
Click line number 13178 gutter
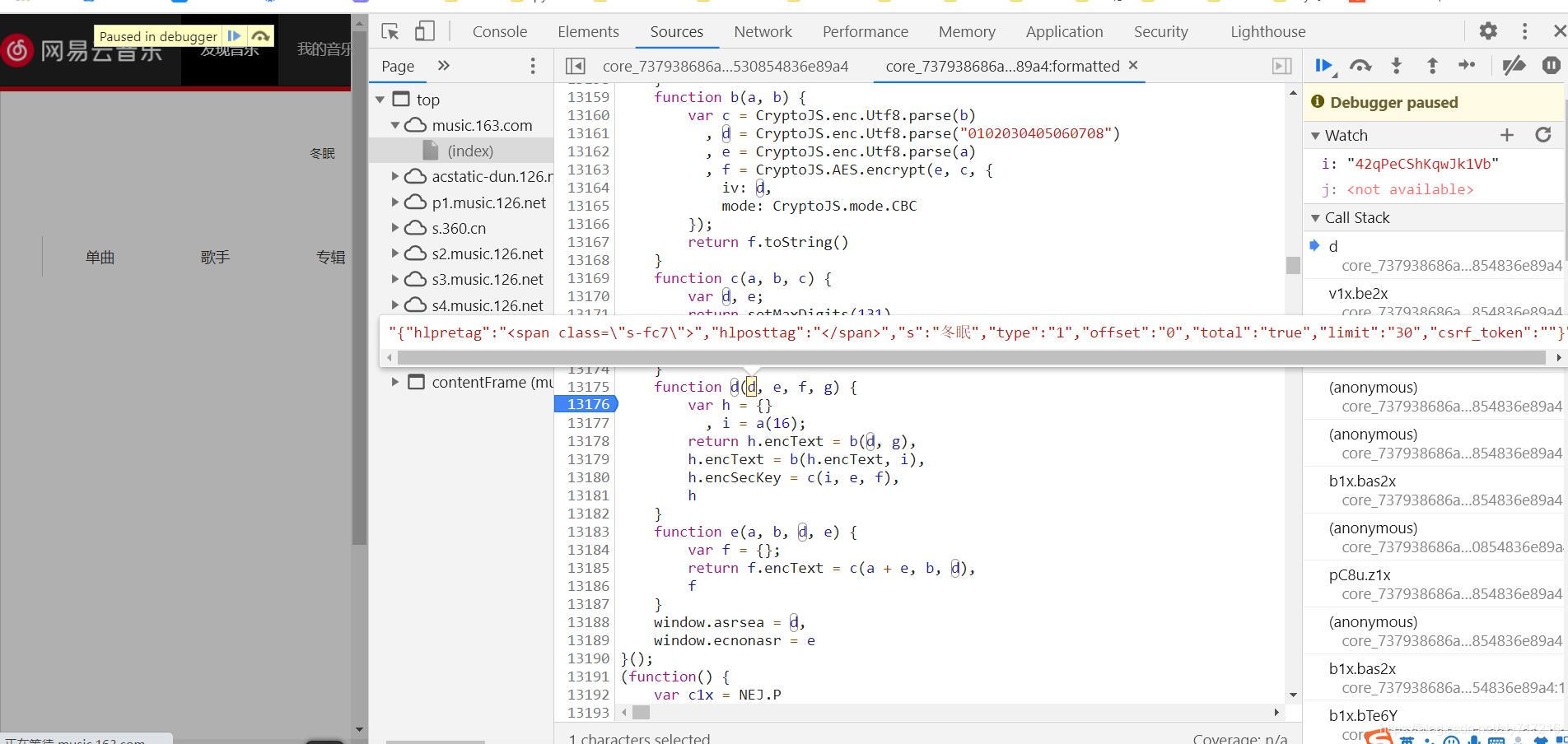(x=588, y=441)
